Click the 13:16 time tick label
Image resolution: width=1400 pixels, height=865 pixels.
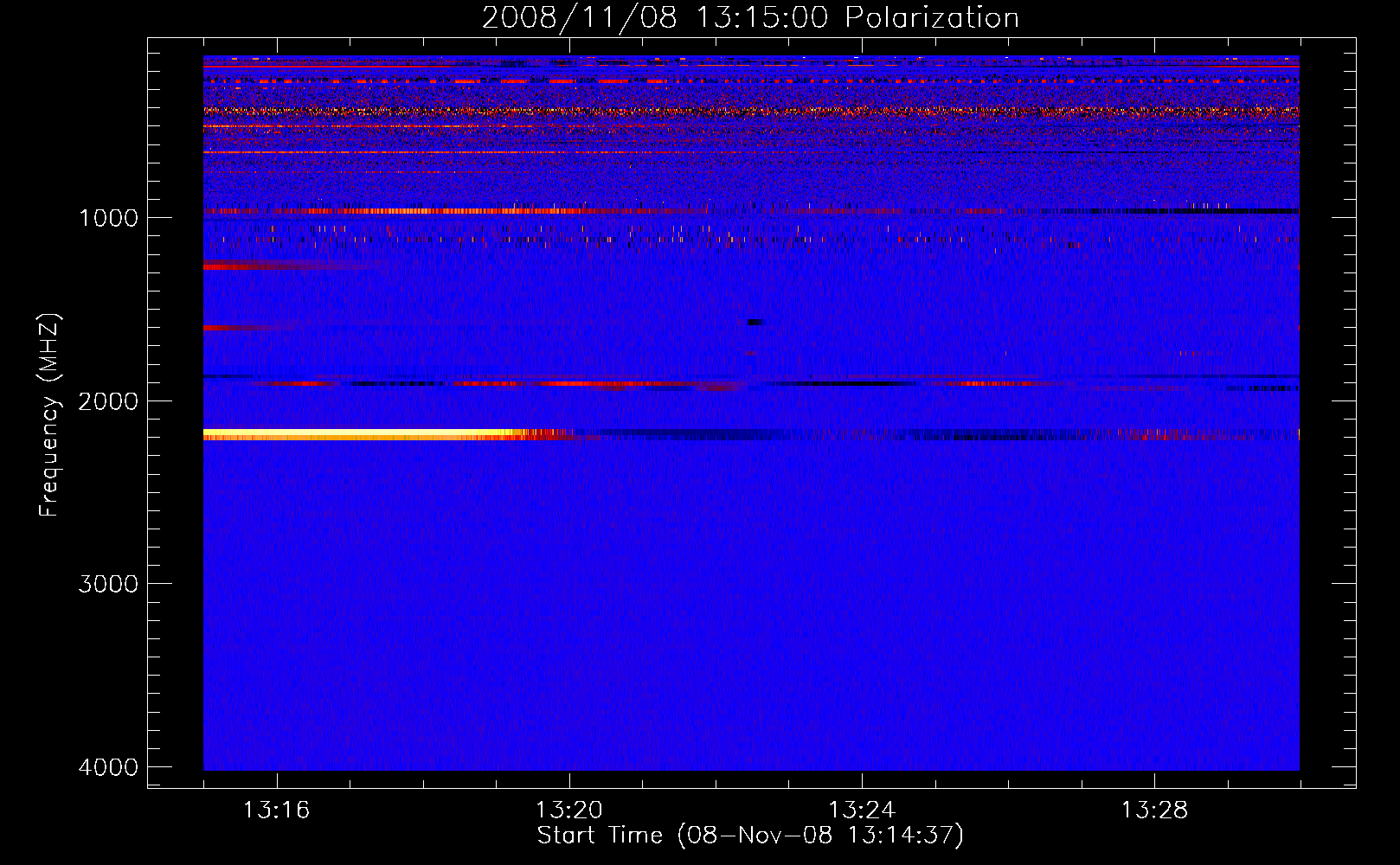(277, 811)
